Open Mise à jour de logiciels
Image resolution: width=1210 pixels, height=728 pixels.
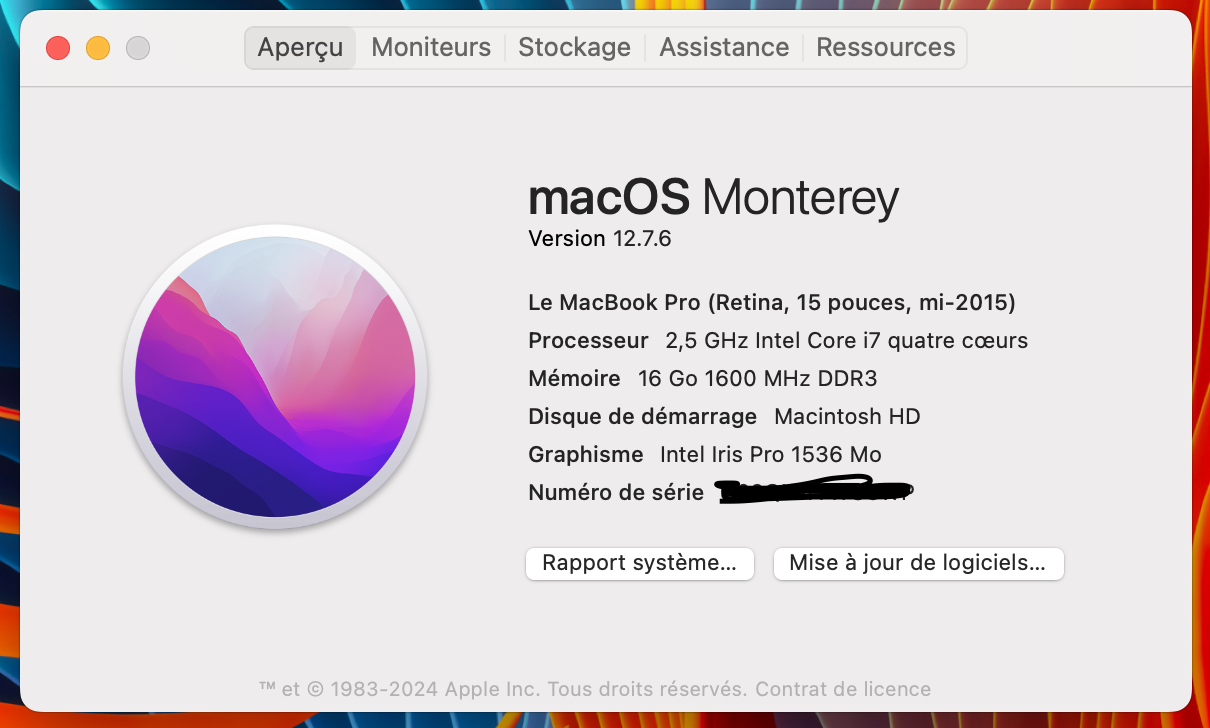pyautogui.click(x=917, y=563)
